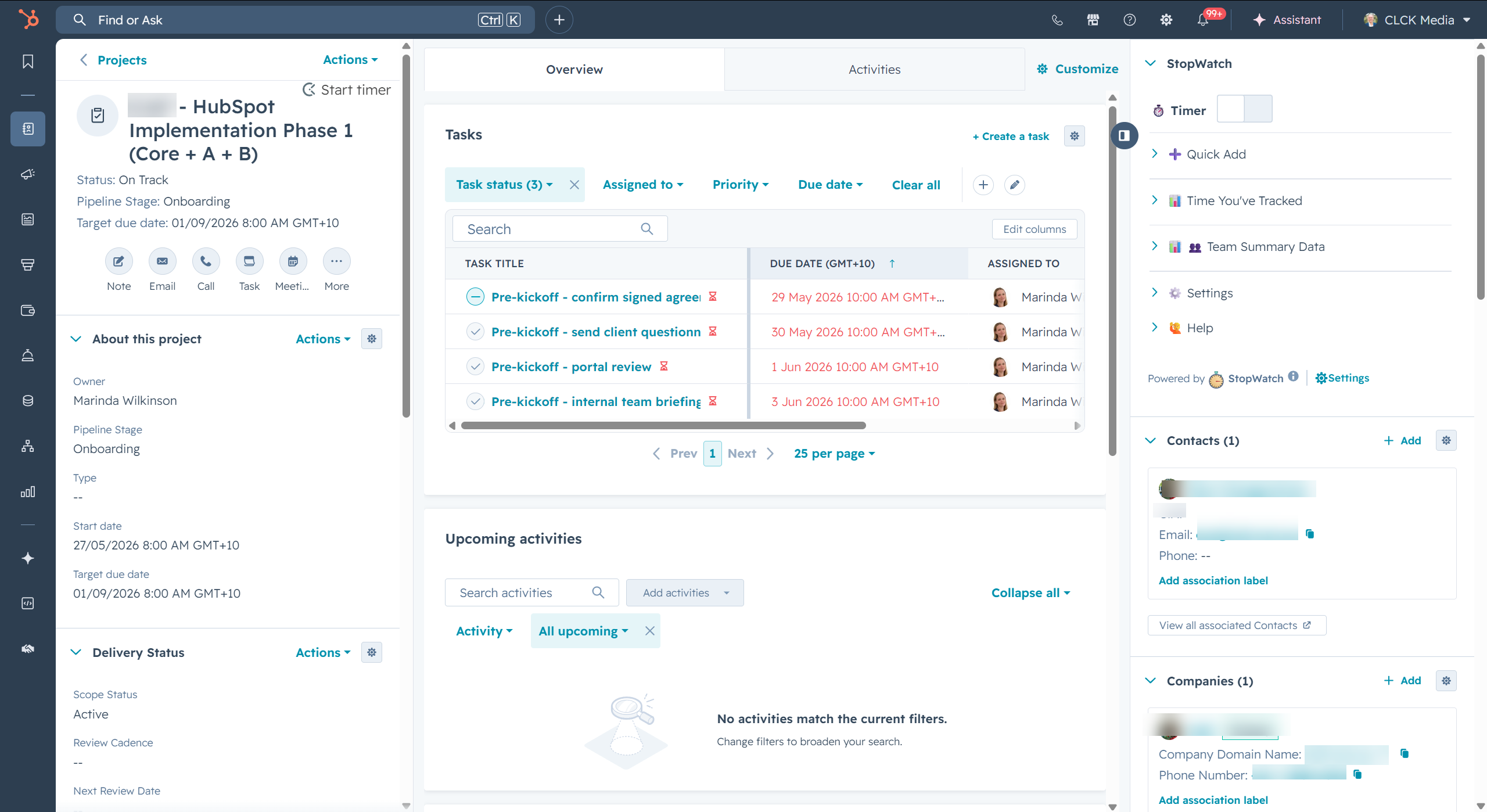Click the Tasks Search input field
The height and width of the screenshot is (812, 1487).
click(560, 229)
